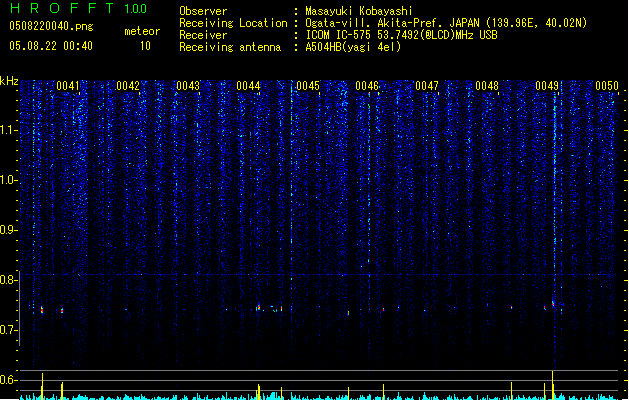Click the date stamp 05.08.22 00:40
This screenshot has width=629, height=400.
coord(51,46)
